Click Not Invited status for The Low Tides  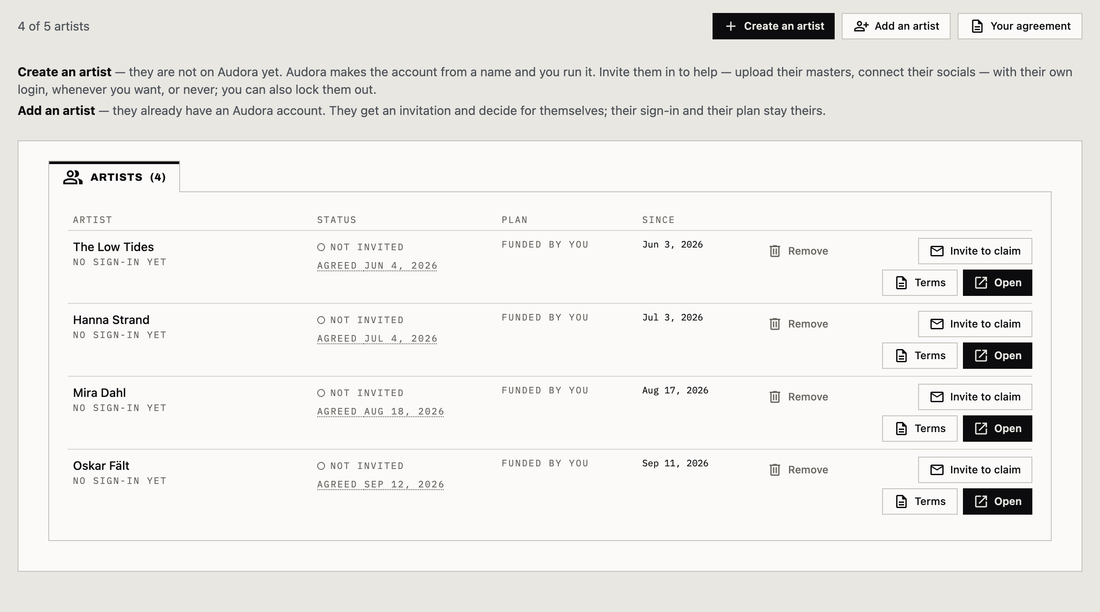360,247
